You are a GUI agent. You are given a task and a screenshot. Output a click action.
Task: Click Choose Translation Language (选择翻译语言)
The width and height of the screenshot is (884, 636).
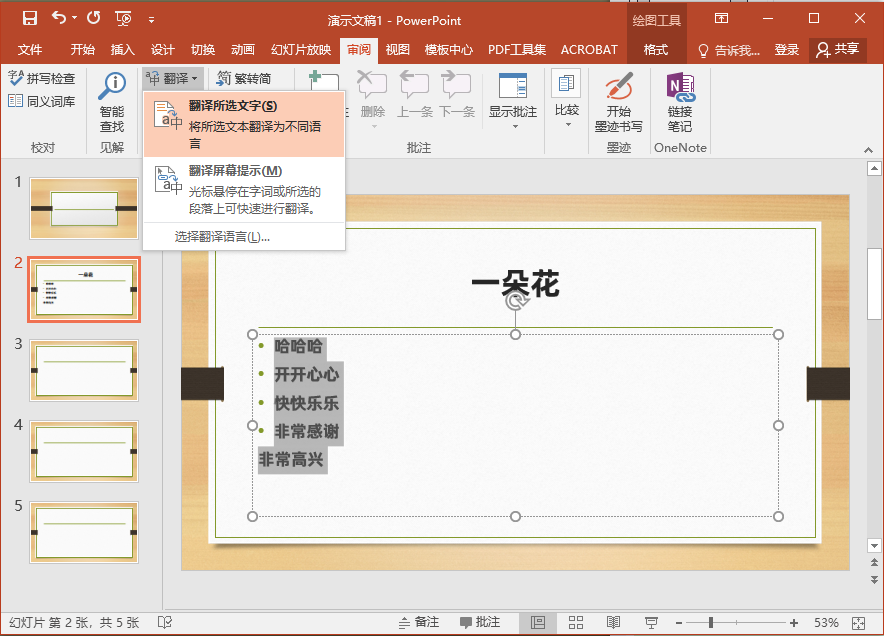(222, 237)
